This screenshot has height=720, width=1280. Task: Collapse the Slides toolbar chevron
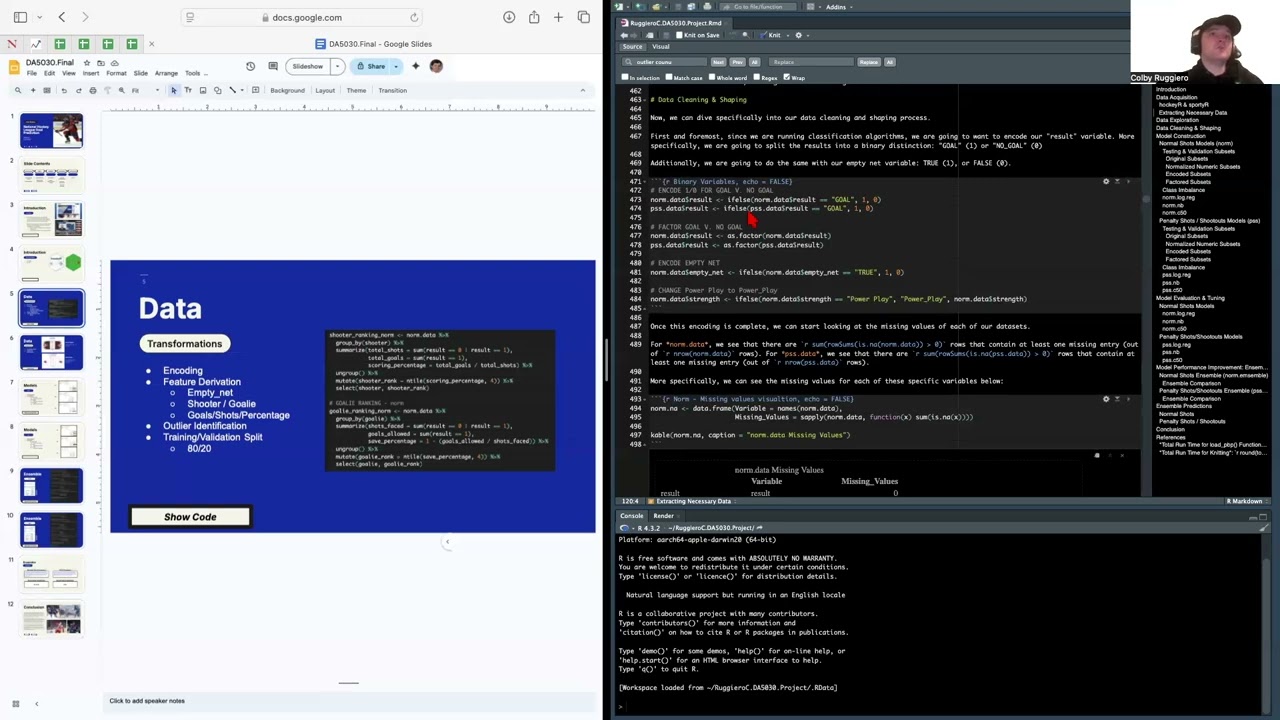click(x=583, y=90)
